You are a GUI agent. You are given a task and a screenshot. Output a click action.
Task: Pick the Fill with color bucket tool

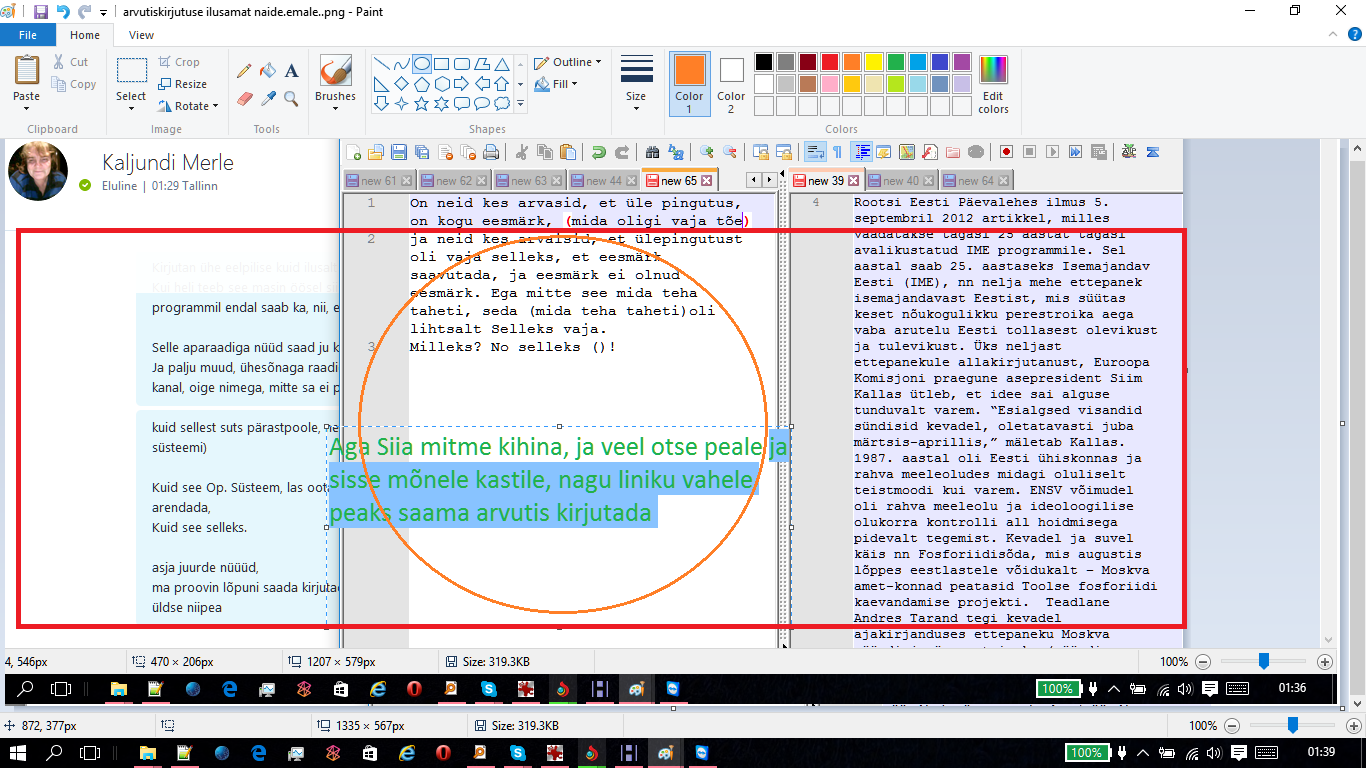pyautogui.click(x=267, y=71)
